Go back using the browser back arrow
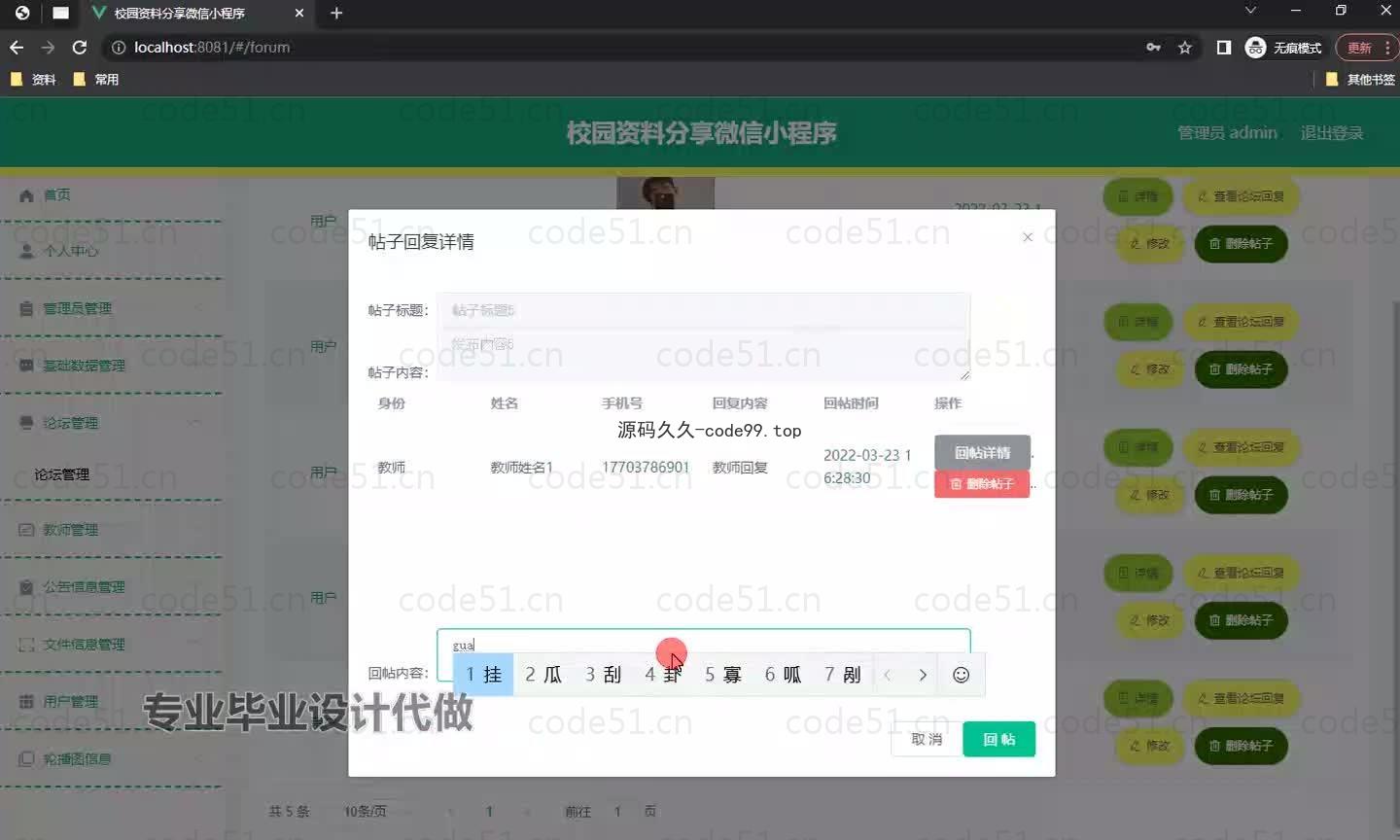 click(17, 48)
